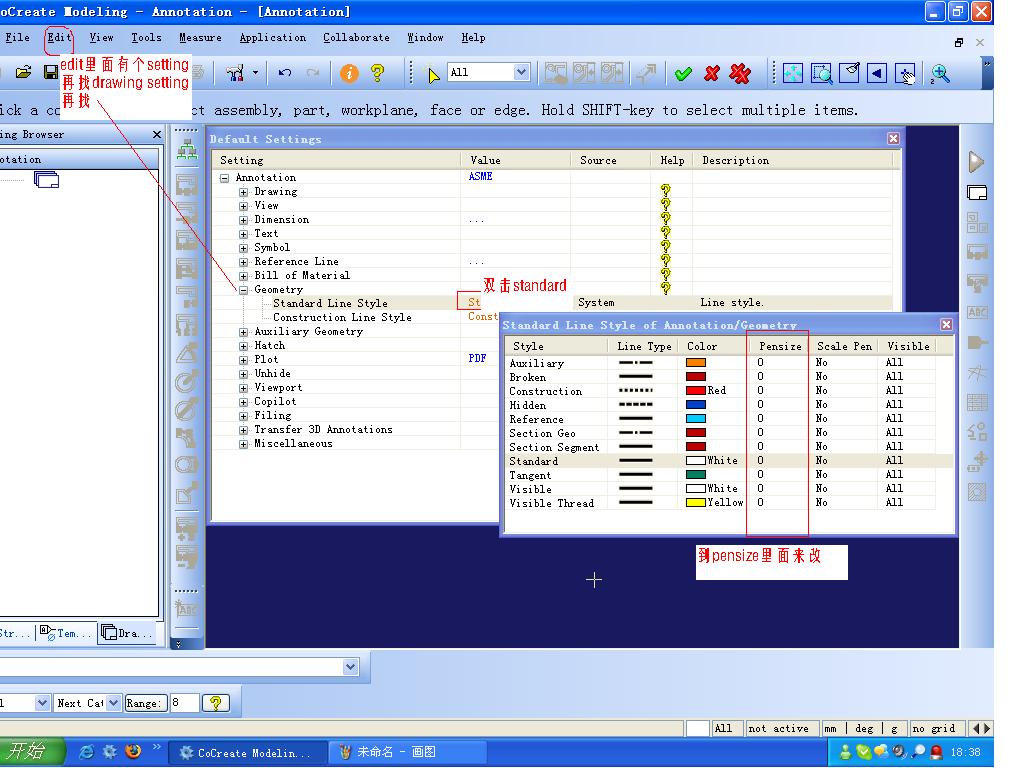Click the undo arrow icon

point(285,72)
